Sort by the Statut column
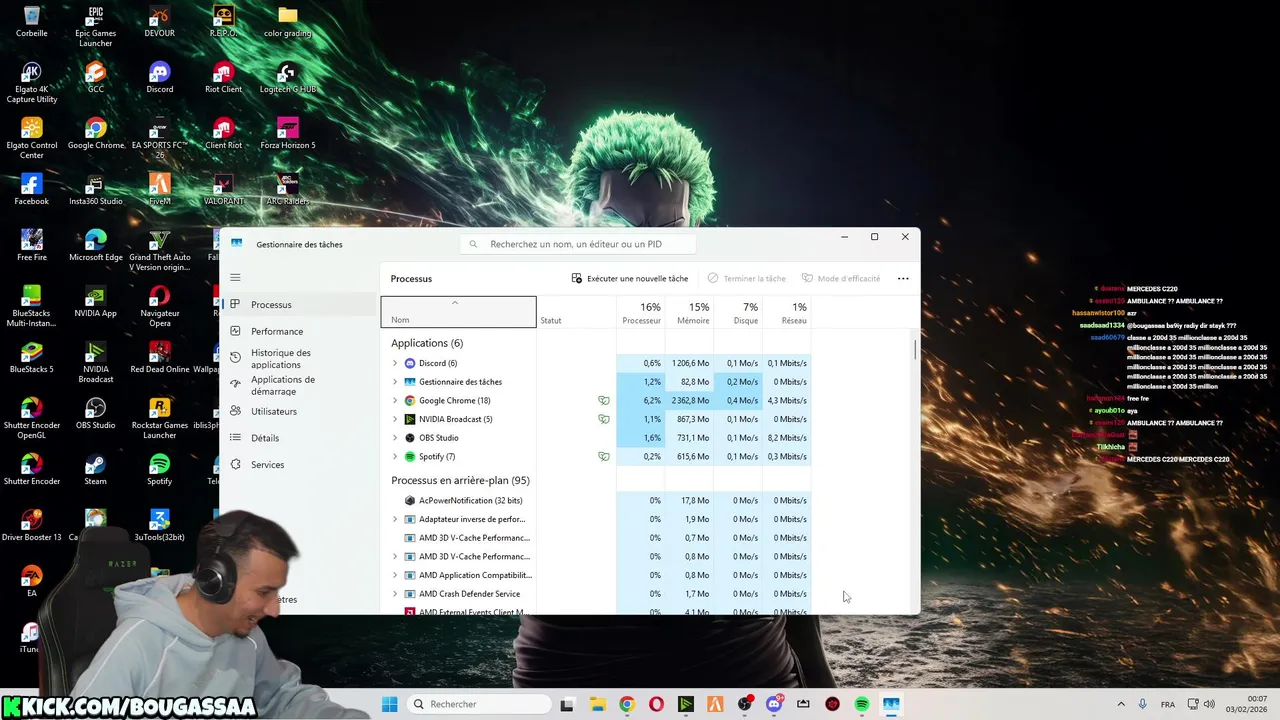The width and height of the screenshot is (1280, 720). [x=575, y=312]
